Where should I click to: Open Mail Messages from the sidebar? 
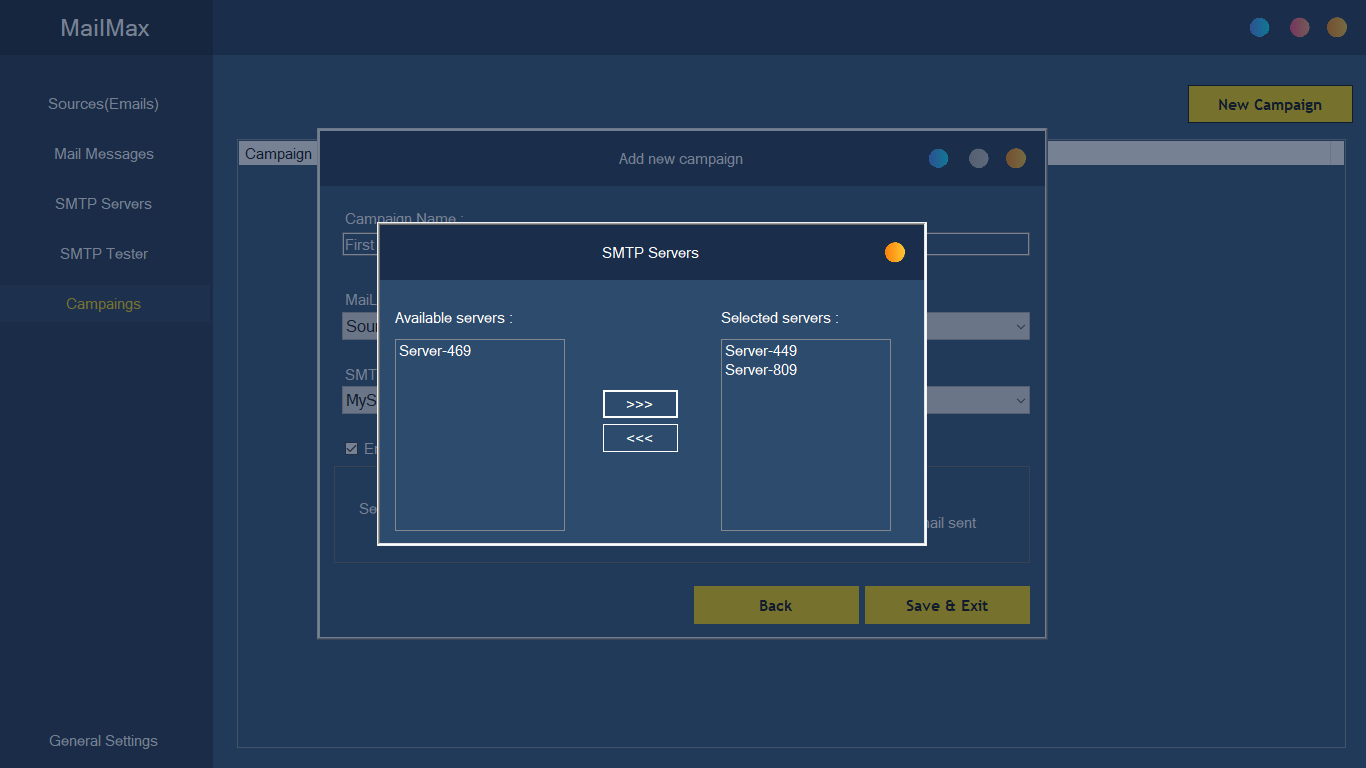pyautogui.click(x=103, y=154)
